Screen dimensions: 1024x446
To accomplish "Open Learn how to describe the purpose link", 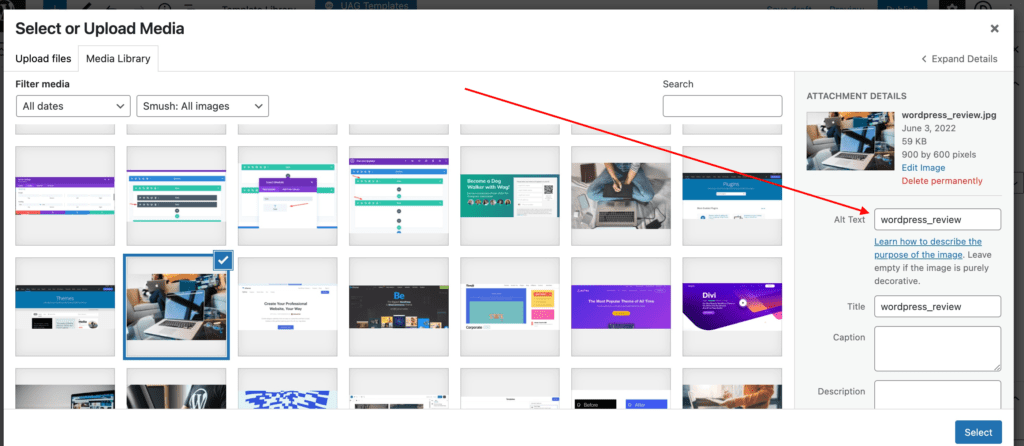I will 928,248.
